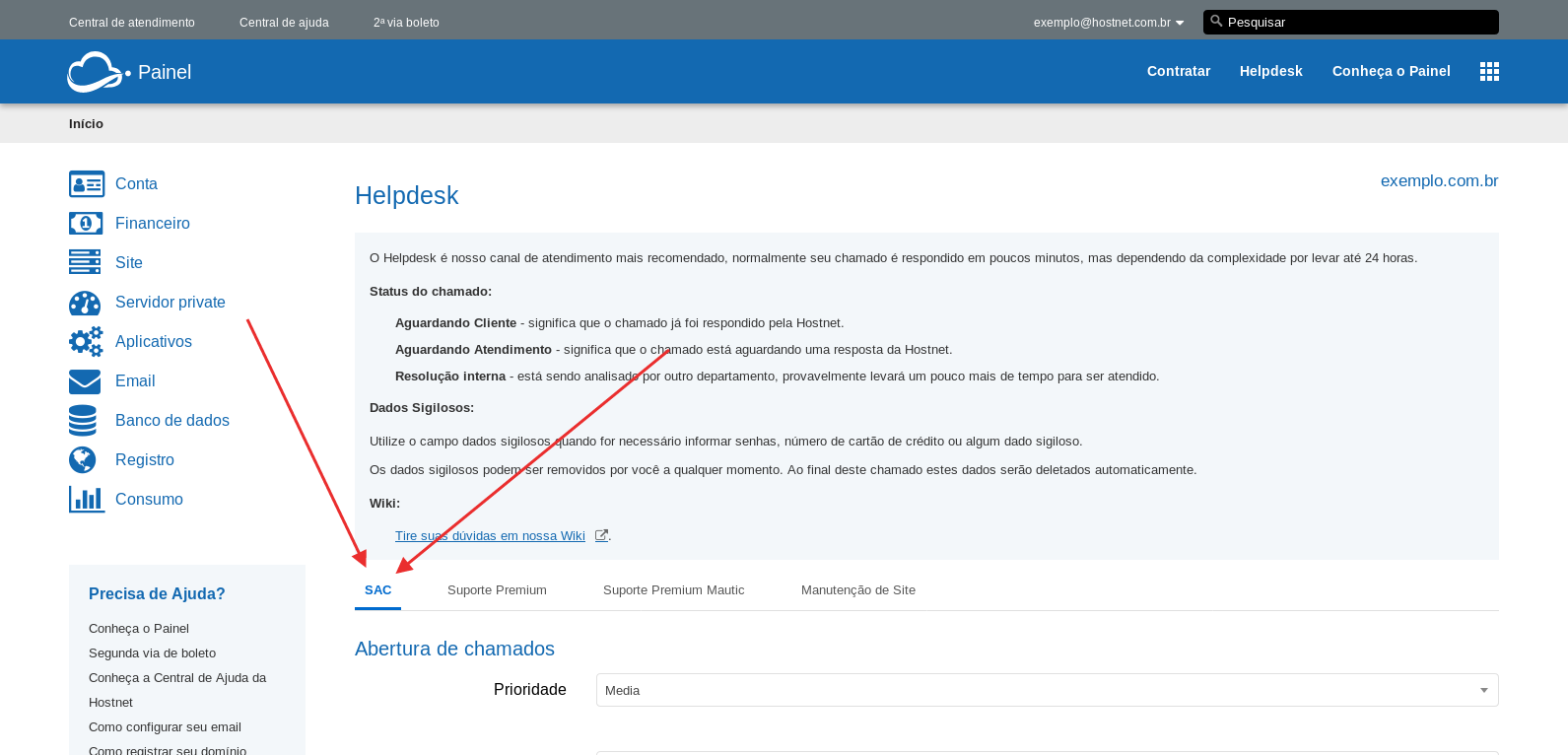Open the apps grid icon in header
This screenshot has height=755, width=1568.
1489,72
